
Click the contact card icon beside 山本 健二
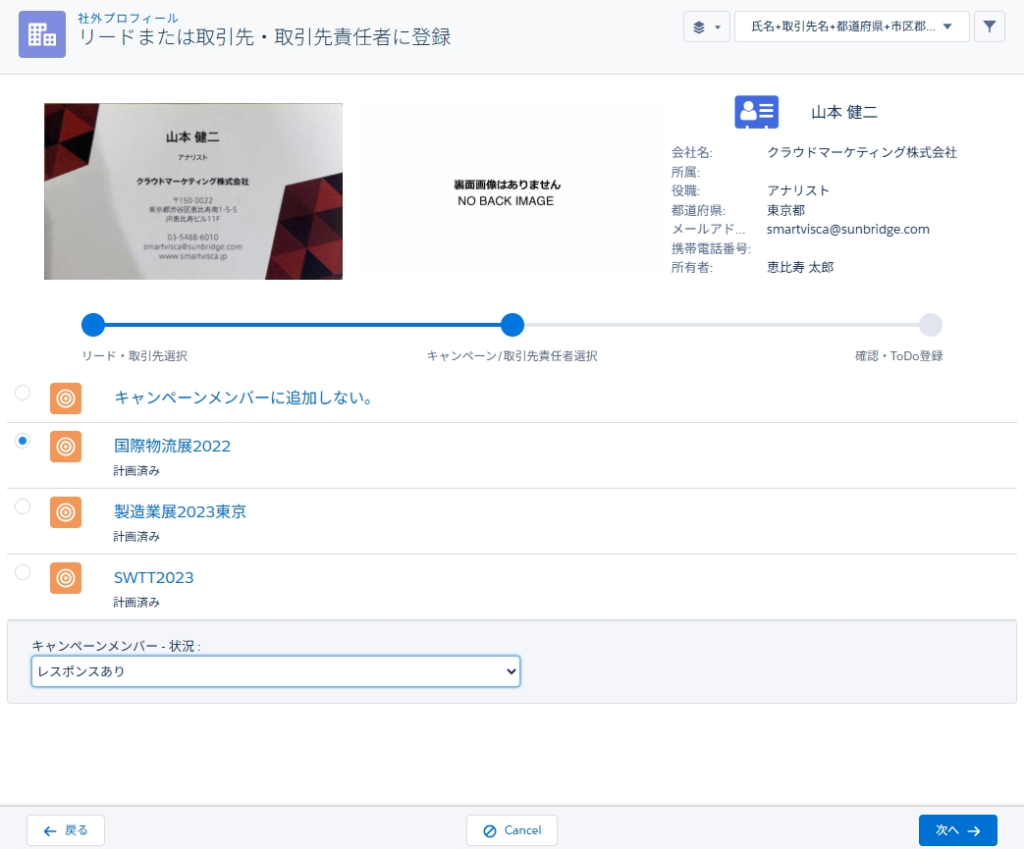tap(756, 112)
